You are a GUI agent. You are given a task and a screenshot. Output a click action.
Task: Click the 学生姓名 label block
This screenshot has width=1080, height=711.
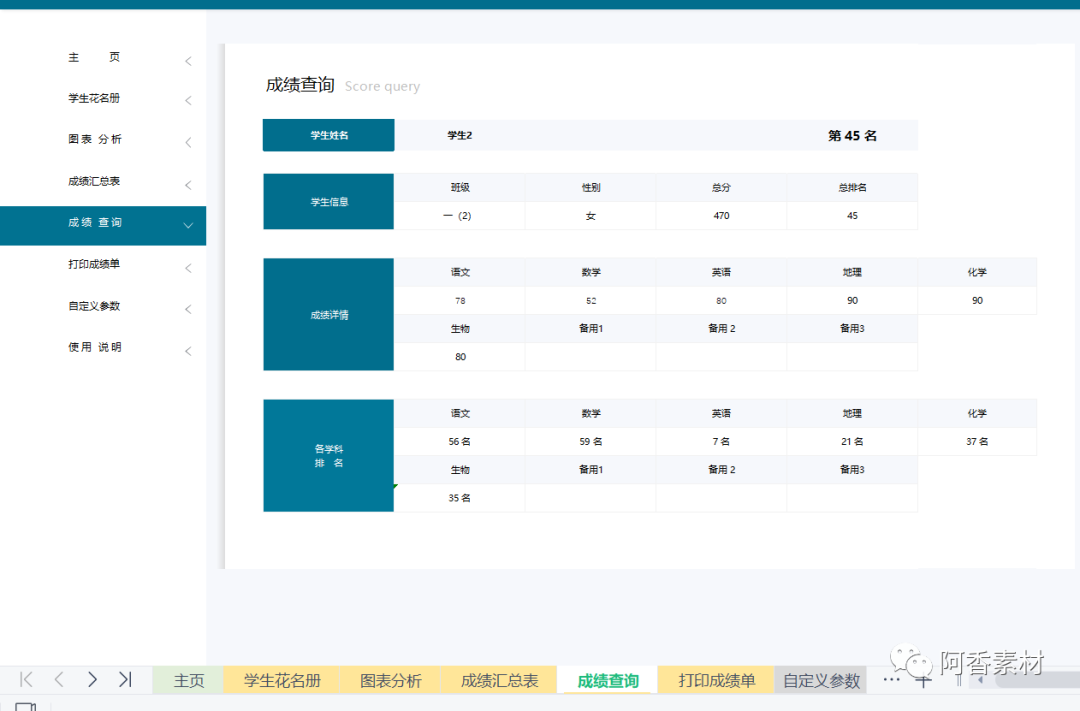pyautogui.click(x=329, y=135)
